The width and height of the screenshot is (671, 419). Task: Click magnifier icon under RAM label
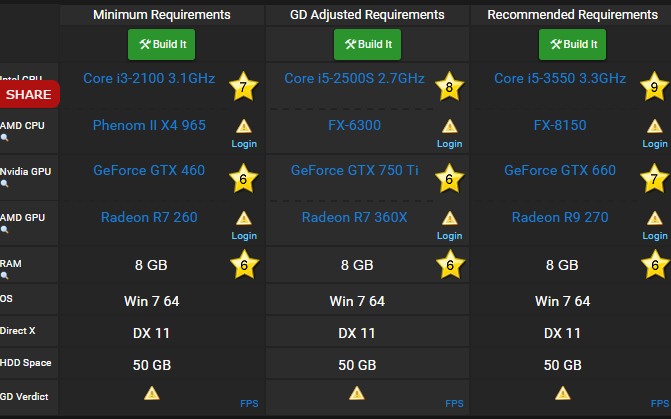(4, 276)
